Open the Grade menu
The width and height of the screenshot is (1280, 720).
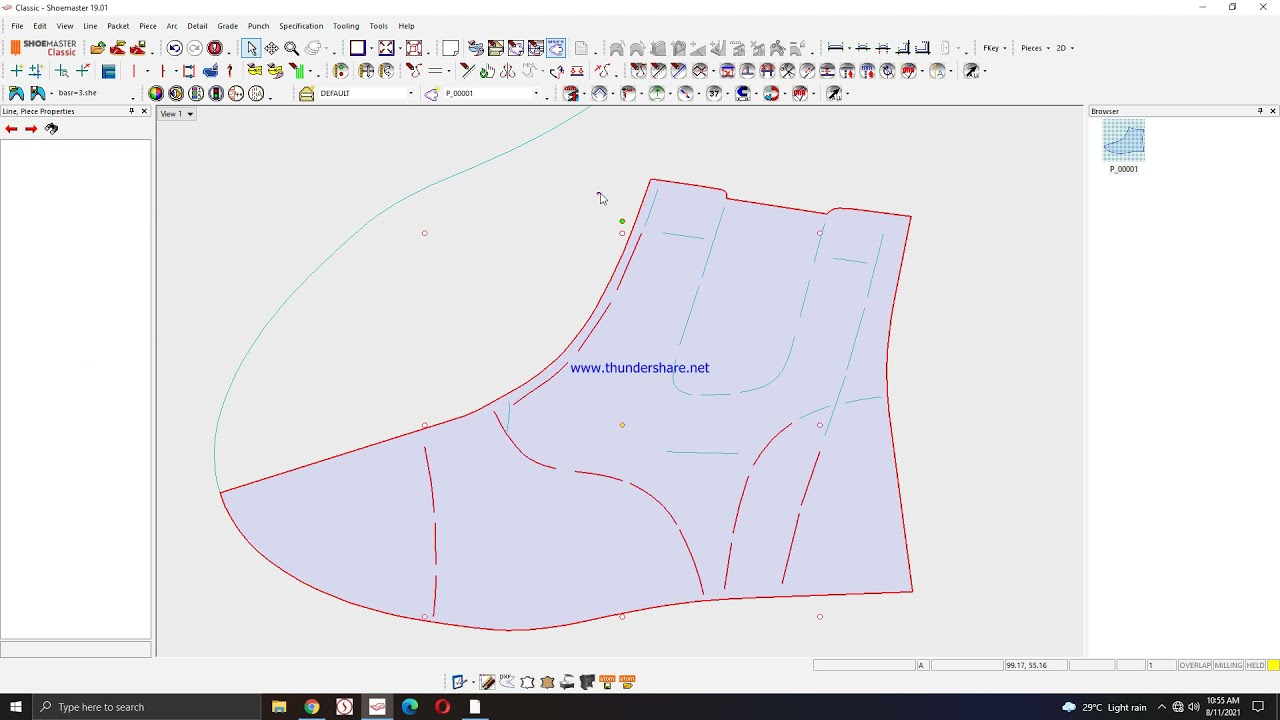pyautogui.click(x=227, y=26)
